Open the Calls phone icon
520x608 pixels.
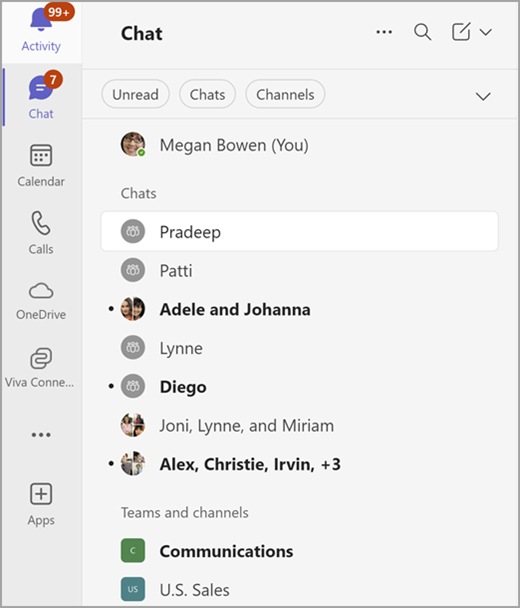[x=41, y=223]
